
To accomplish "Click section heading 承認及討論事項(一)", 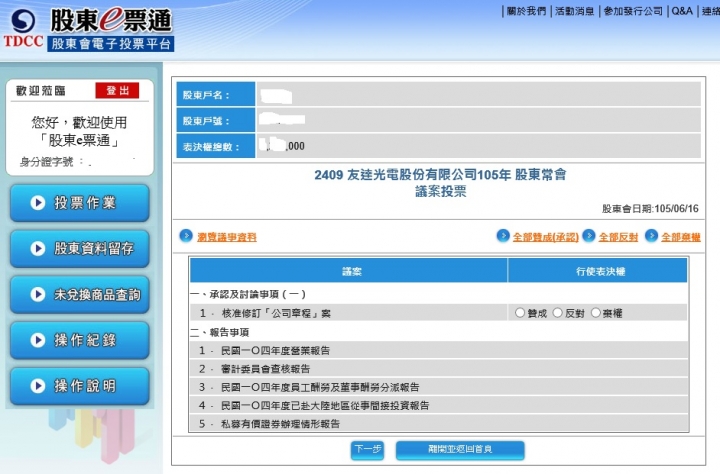I will tap(248, 294).
